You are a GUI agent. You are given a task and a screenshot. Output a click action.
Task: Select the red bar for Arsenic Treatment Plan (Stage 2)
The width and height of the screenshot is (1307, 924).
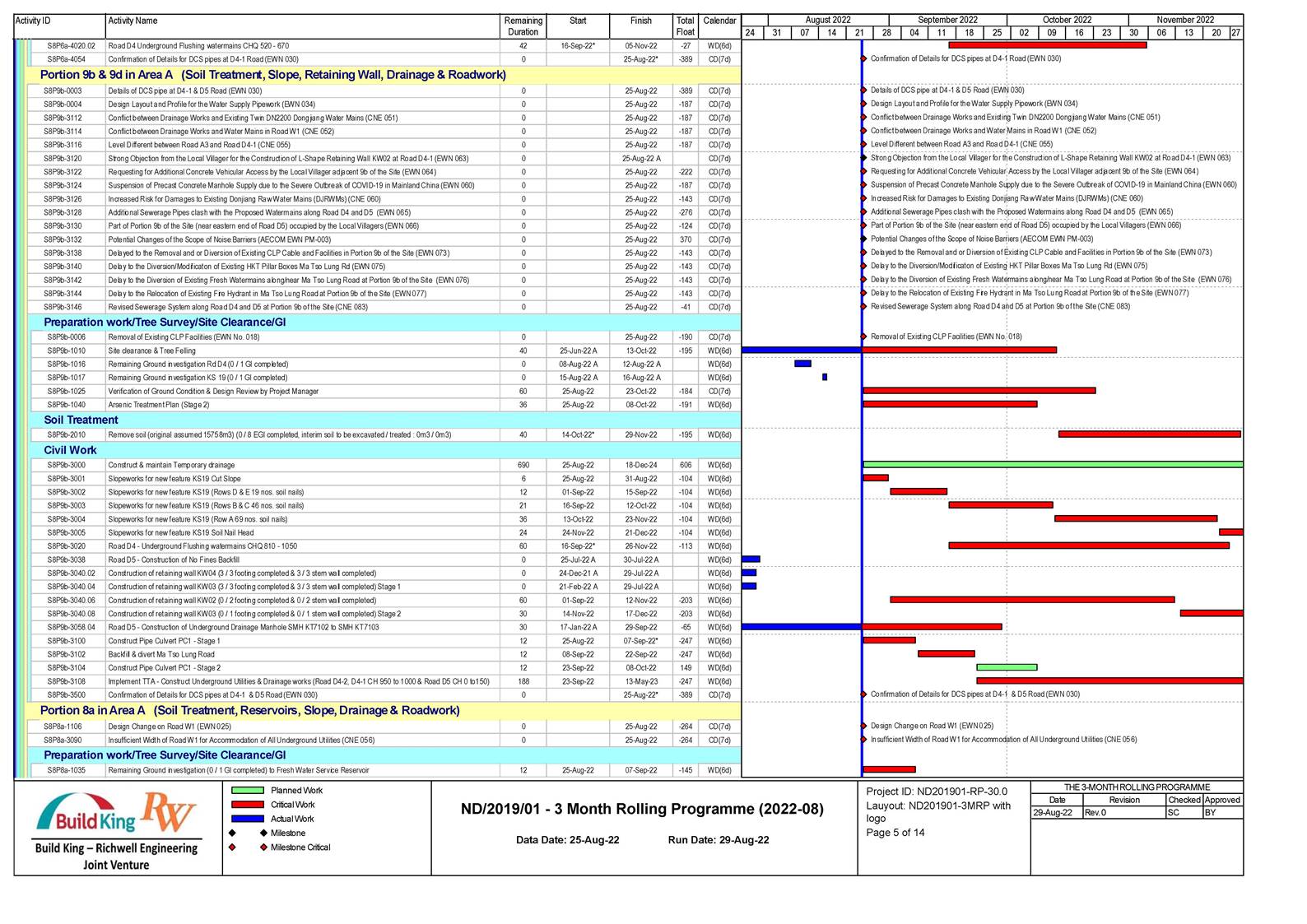point(949,404)
